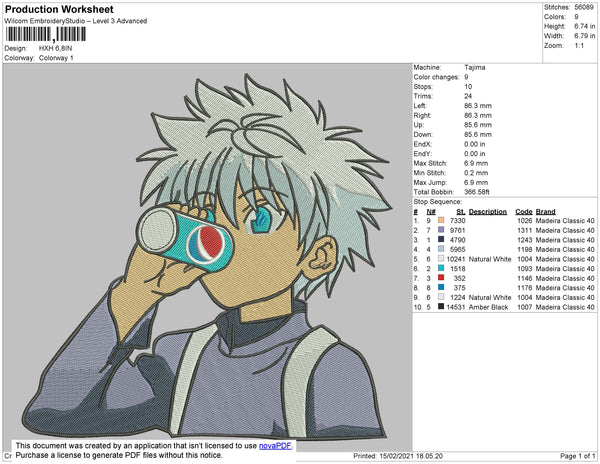
Task: Click the width value "6.79 in"
Action: coord(584,36)
